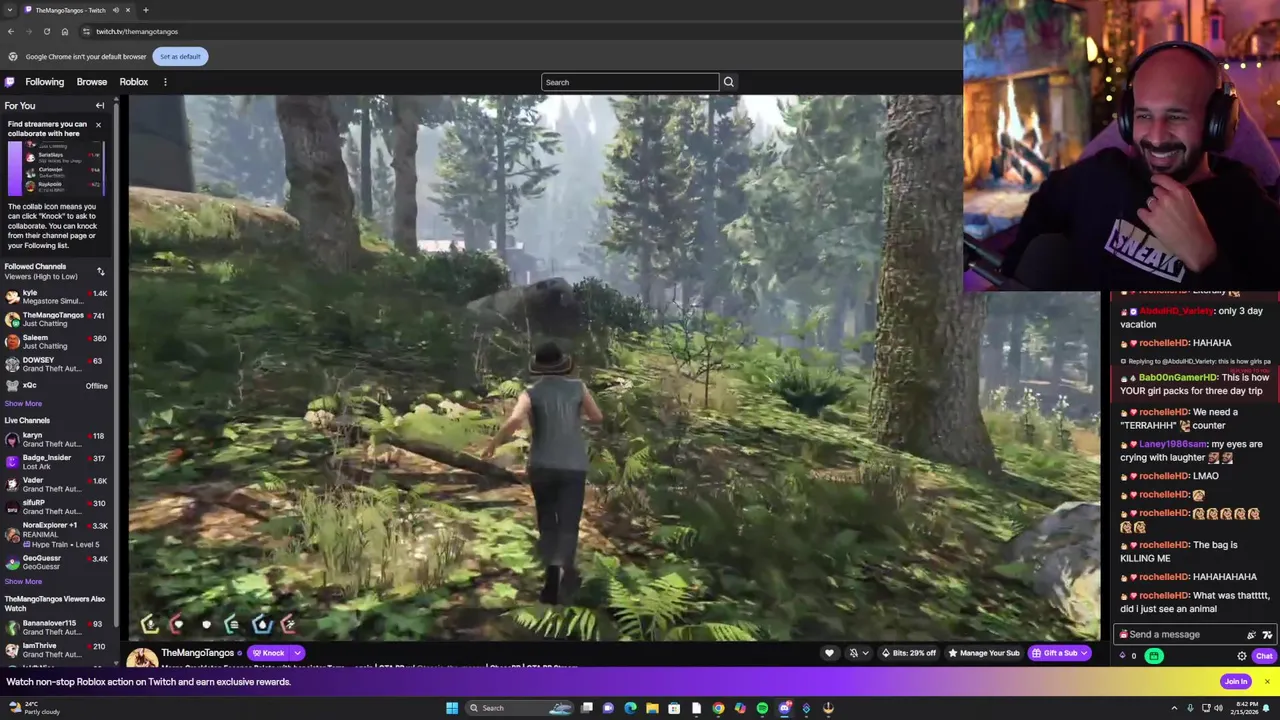This screenshot has height=720, width=1280.
Task: Show more followed channels
Action: tap(23, 403)
